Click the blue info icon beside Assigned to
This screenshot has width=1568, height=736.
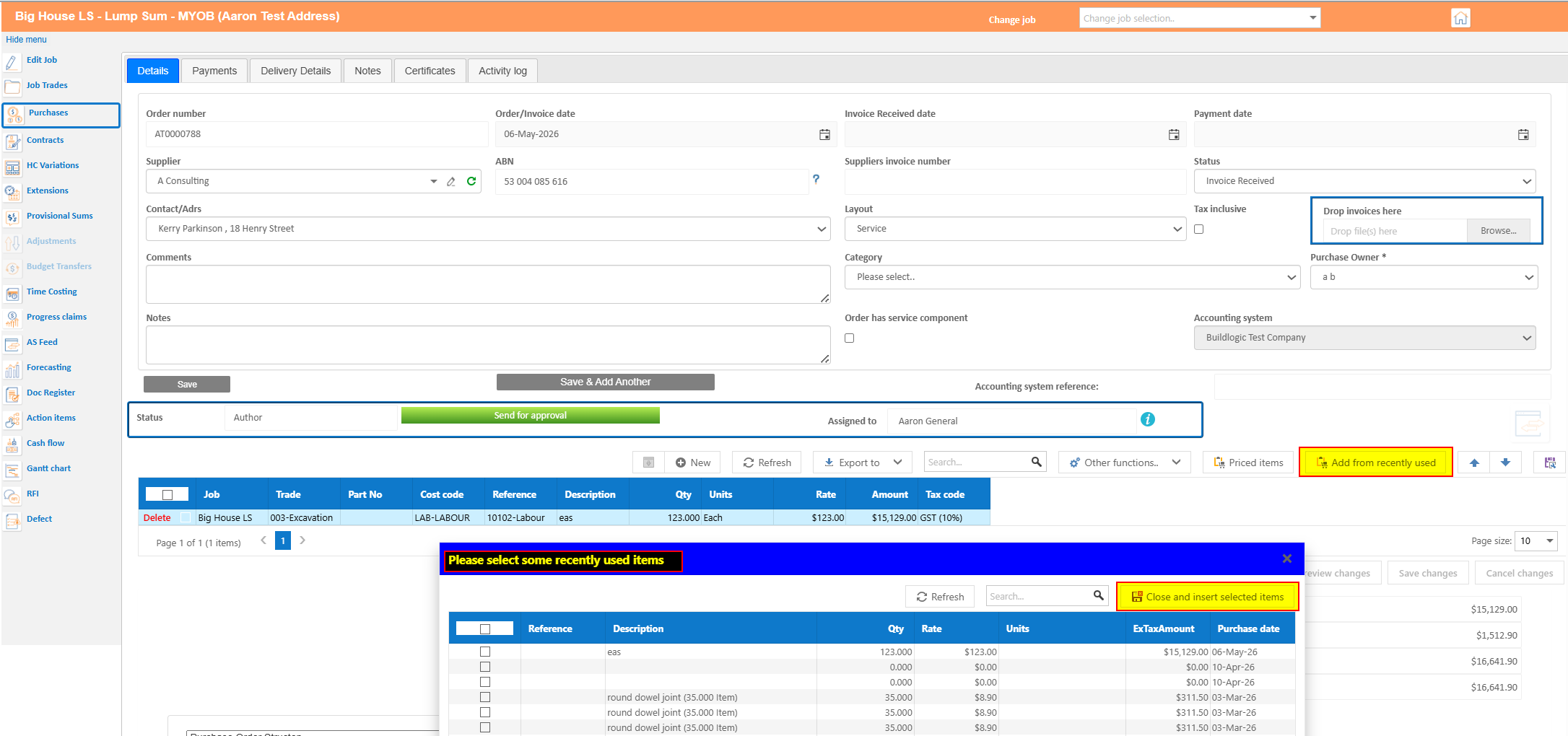pyautogui.click(x=1148, y=419)
